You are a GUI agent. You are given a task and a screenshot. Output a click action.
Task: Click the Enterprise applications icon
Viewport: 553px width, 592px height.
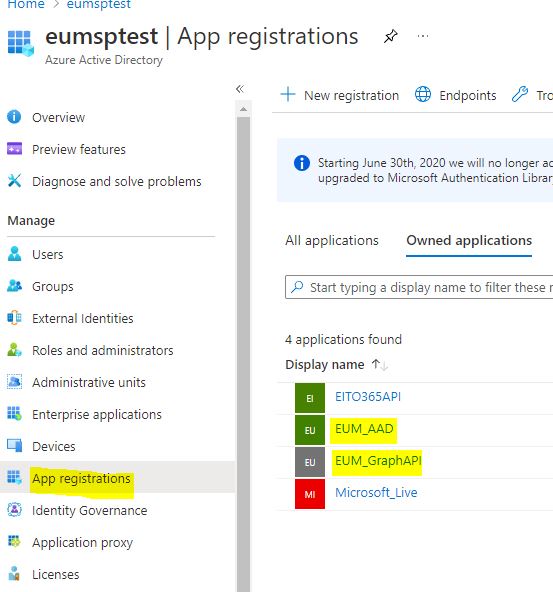pos(14,414)
